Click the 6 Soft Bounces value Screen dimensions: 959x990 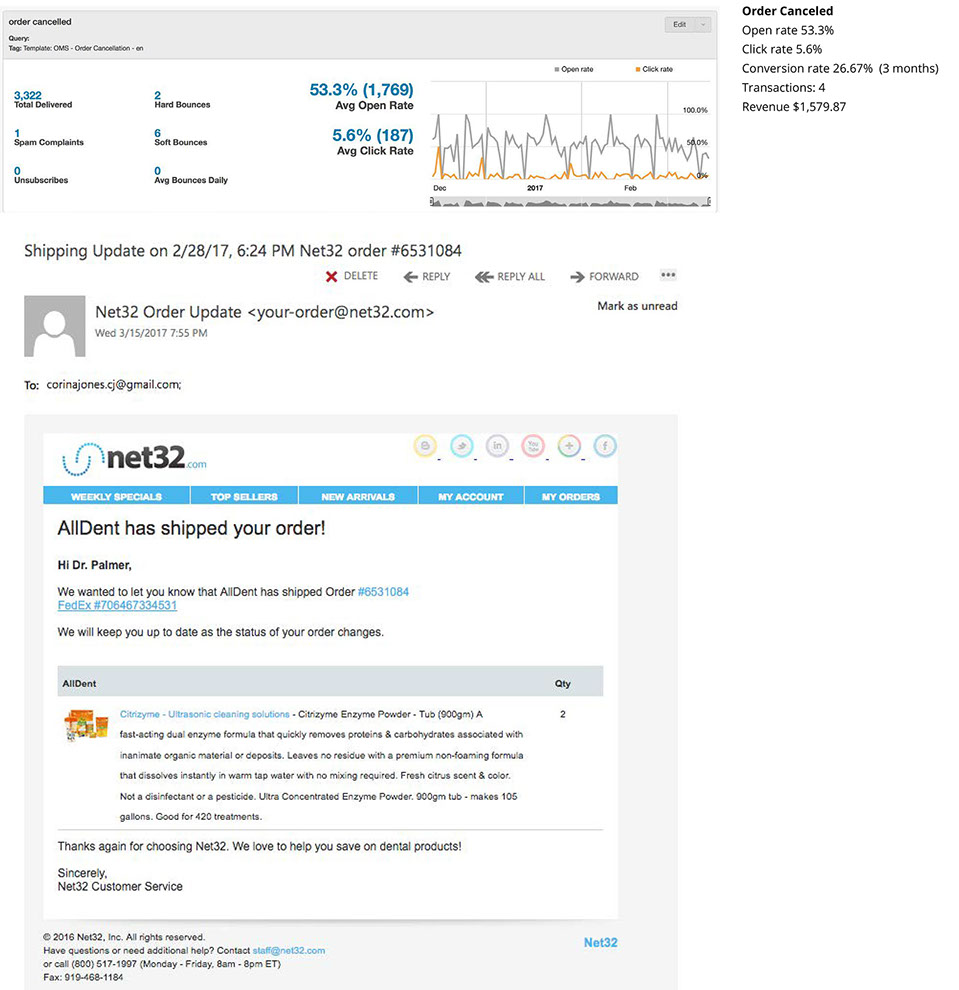click(157, 133)
